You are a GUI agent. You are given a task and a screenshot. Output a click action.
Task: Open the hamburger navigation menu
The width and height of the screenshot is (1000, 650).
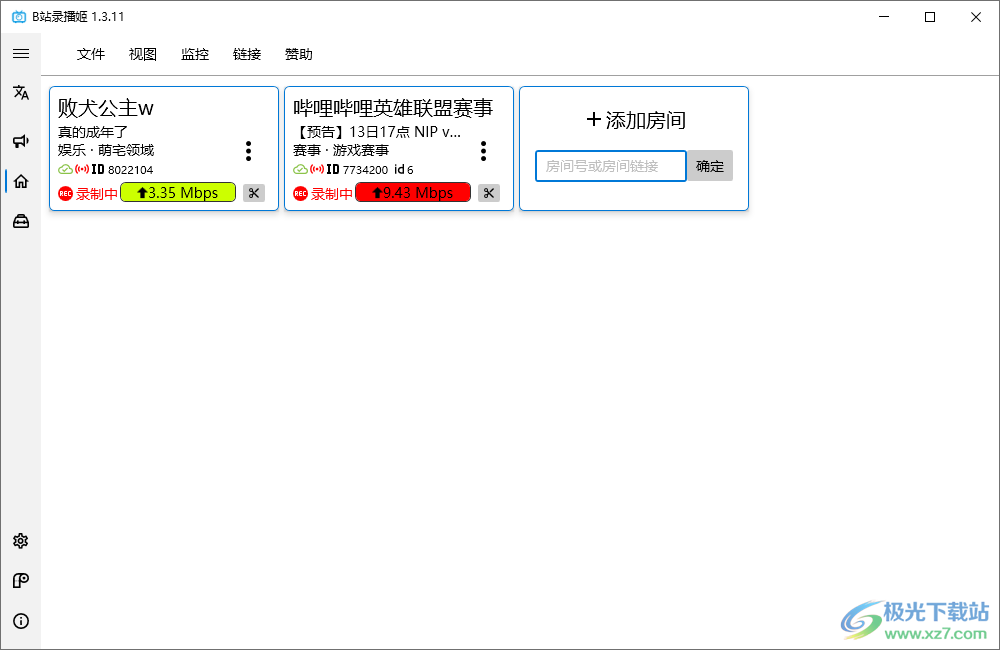[x=21, y=54]
